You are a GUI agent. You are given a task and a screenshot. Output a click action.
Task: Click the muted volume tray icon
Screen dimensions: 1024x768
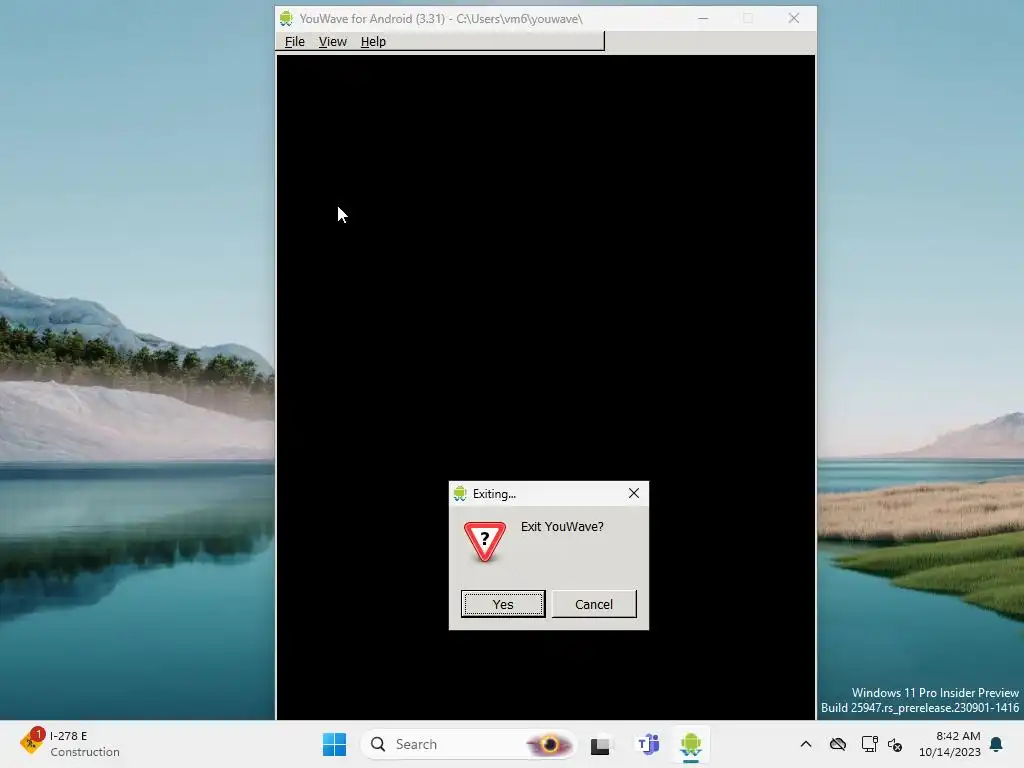(x=895, y=744)
